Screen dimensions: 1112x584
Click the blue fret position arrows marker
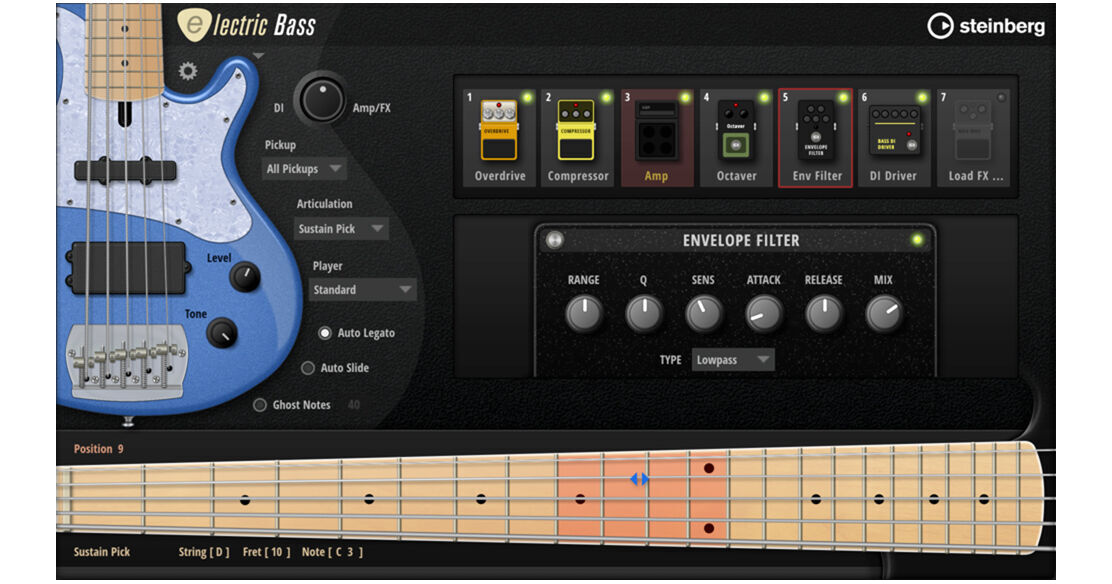pos(639,480)
